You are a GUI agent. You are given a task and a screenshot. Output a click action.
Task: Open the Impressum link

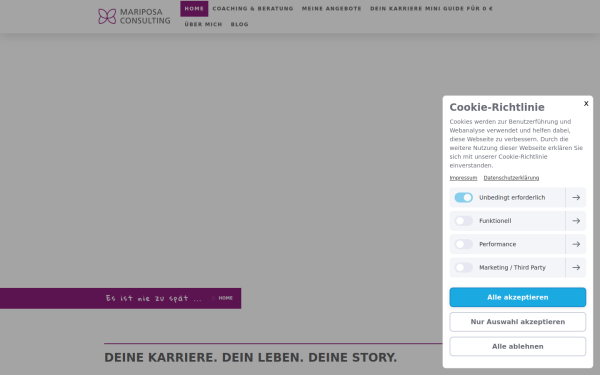coord(463,178)
